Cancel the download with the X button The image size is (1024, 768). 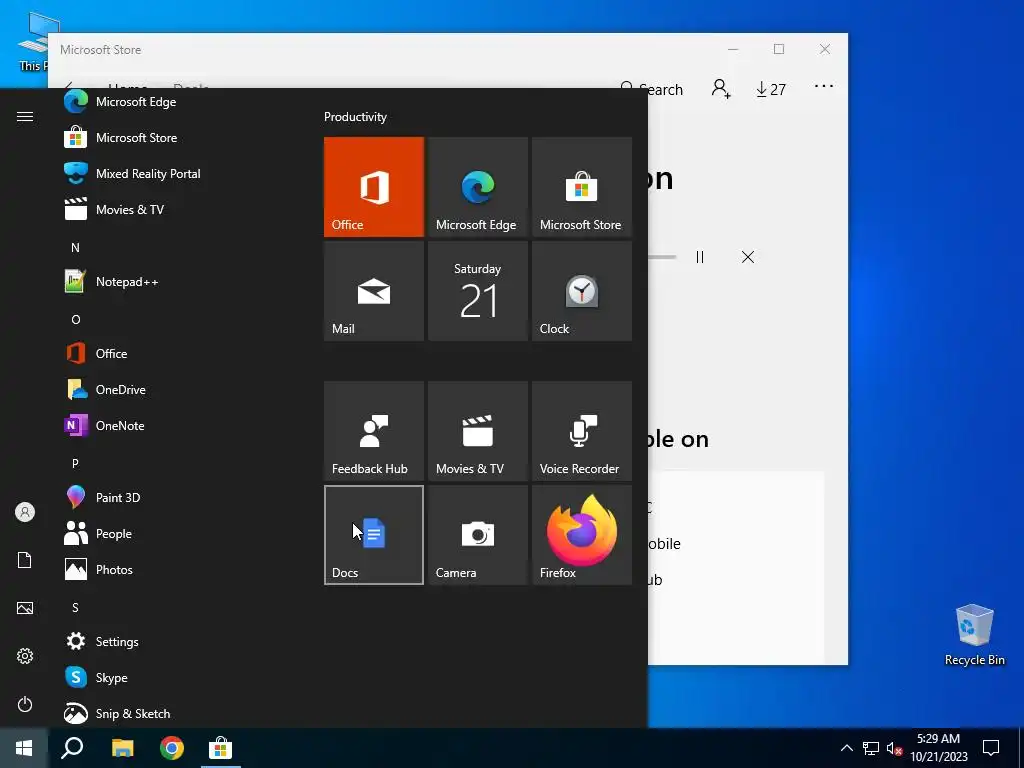748,257
